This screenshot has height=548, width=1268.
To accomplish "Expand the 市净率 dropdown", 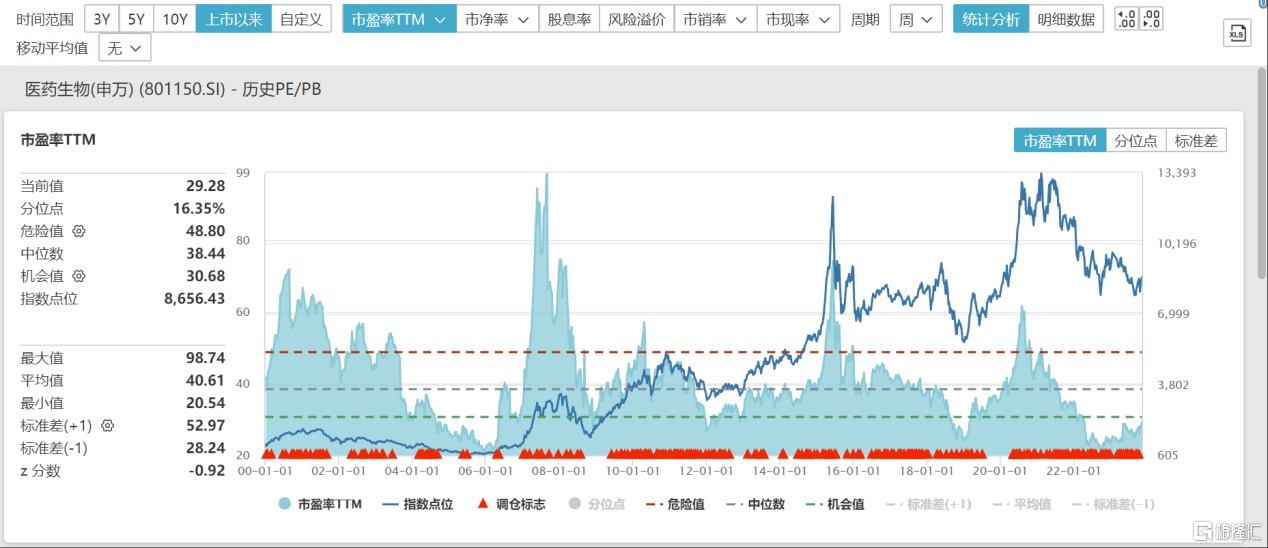I will point(497,19).
